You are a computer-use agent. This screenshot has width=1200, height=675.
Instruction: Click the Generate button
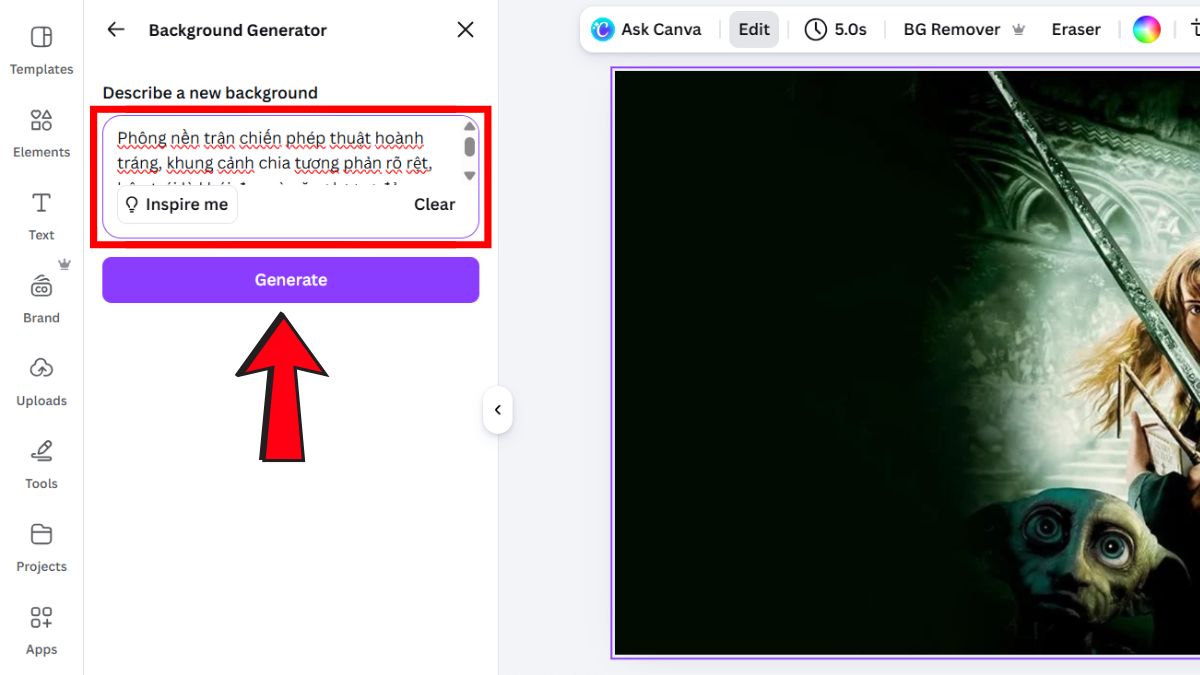(290, 280)
